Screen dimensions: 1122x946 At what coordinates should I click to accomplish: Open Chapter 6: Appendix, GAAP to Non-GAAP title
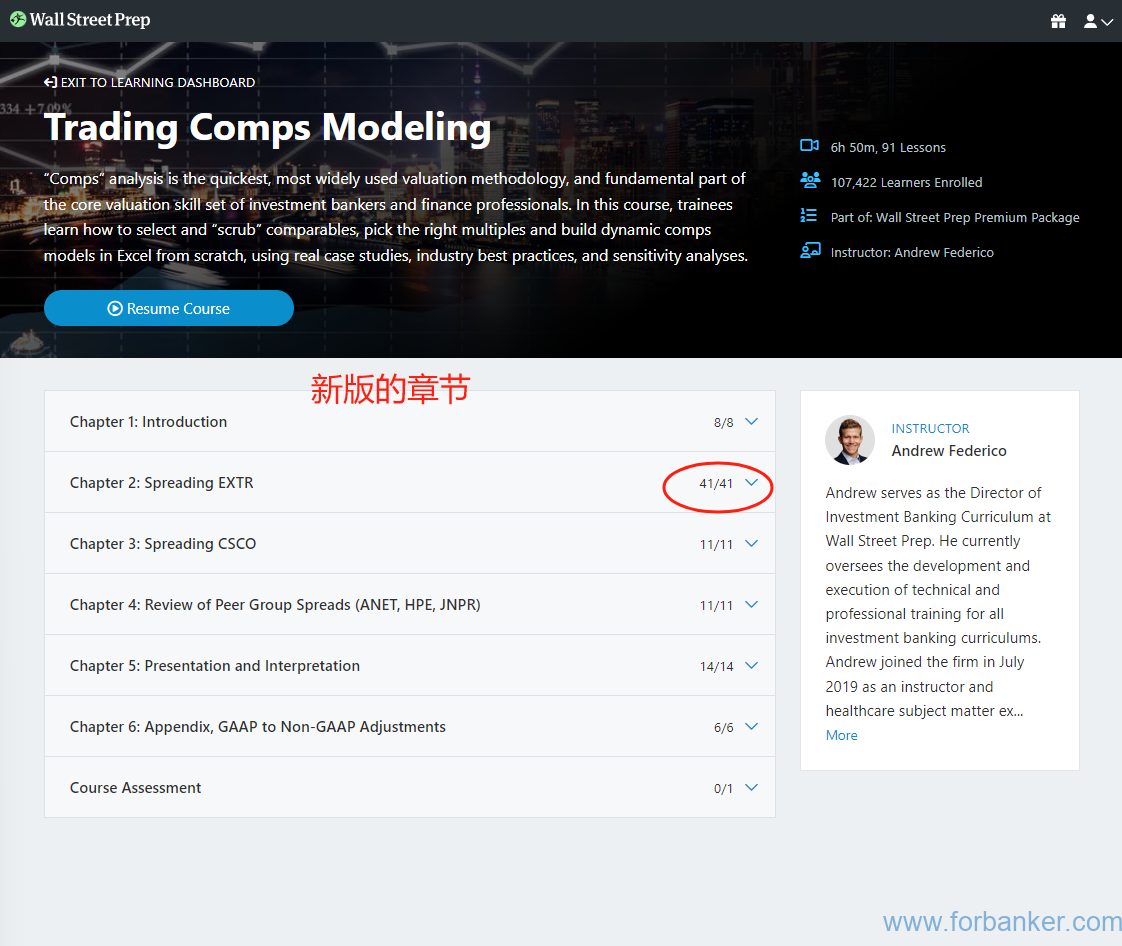pyautogui.click(x=258, y=727)
